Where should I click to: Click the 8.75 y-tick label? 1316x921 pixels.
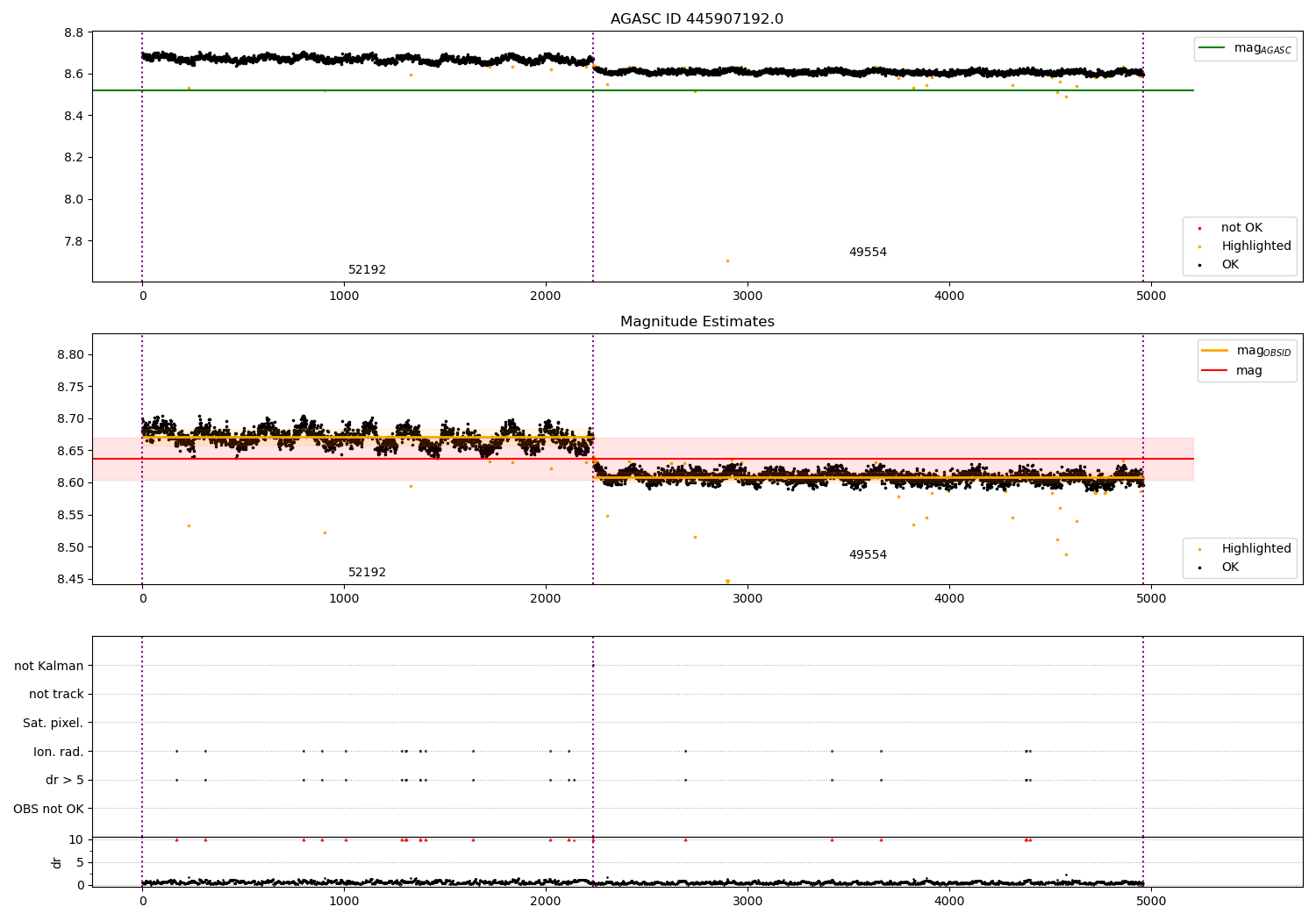tap(71, 388)
